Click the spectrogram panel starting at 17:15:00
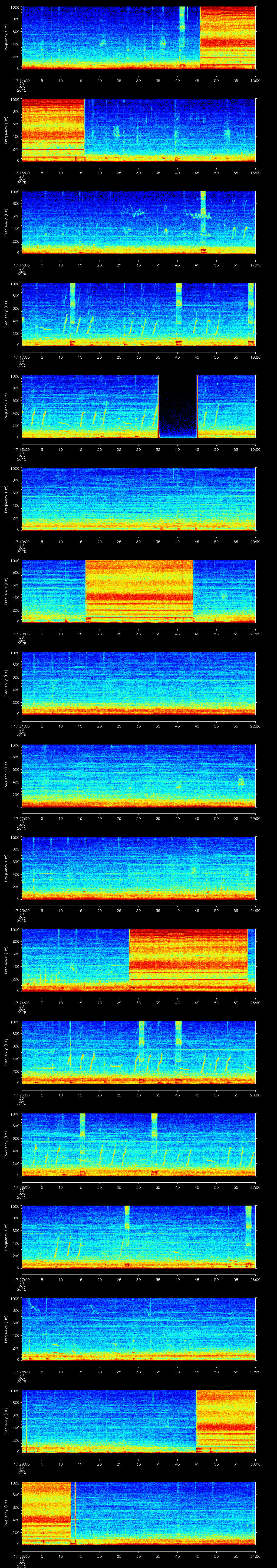Viewport: 277px width, 1568px height. 139,130
